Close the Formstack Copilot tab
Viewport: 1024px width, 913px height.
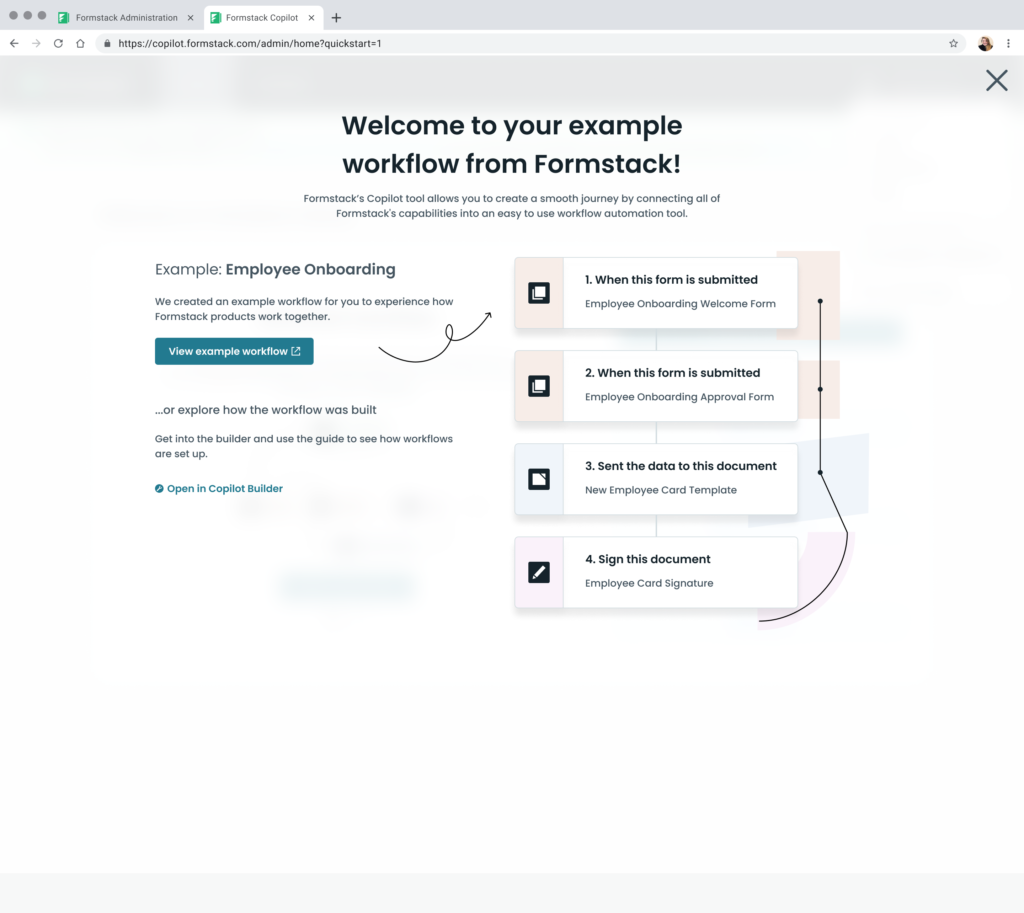pos(312,18)
